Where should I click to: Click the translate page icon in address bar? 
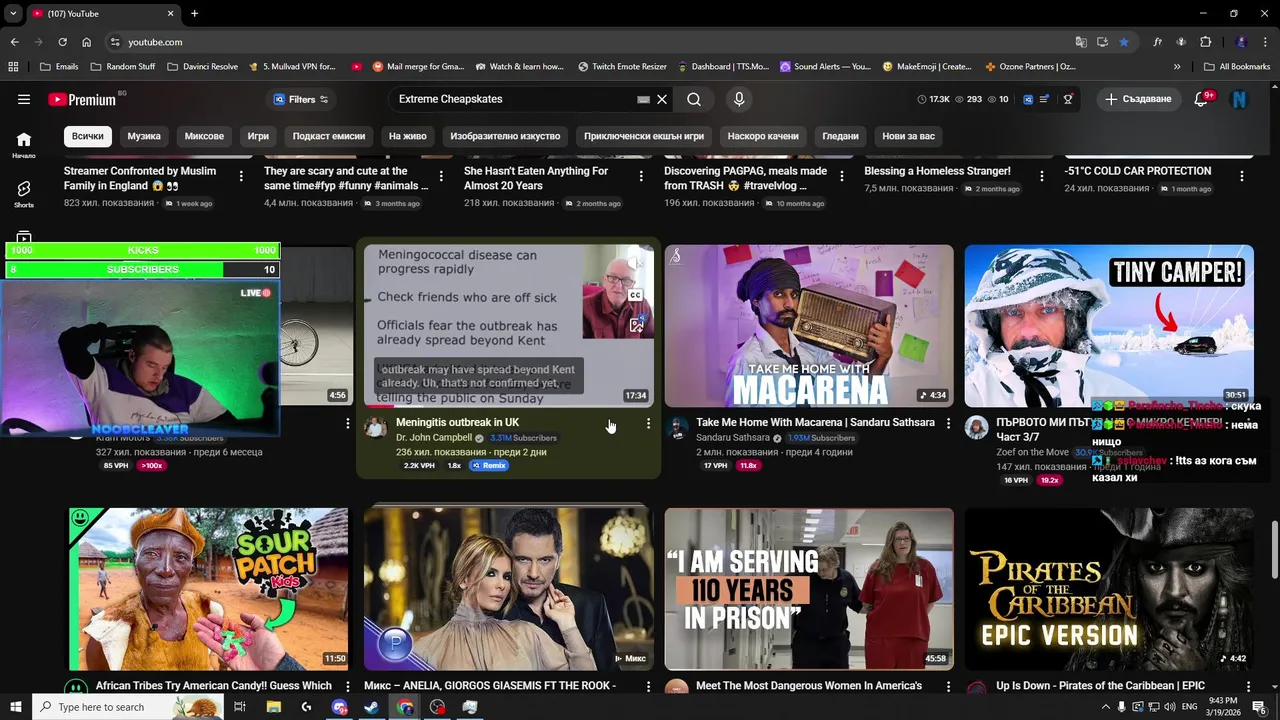(x=1081, y=42)
